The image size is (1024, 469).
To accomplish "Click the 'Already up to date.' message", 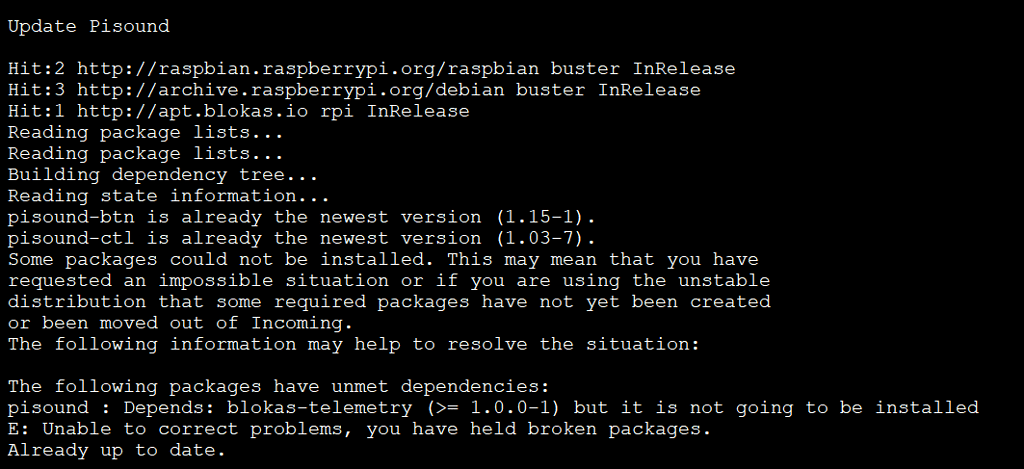I will pos(117,450).
